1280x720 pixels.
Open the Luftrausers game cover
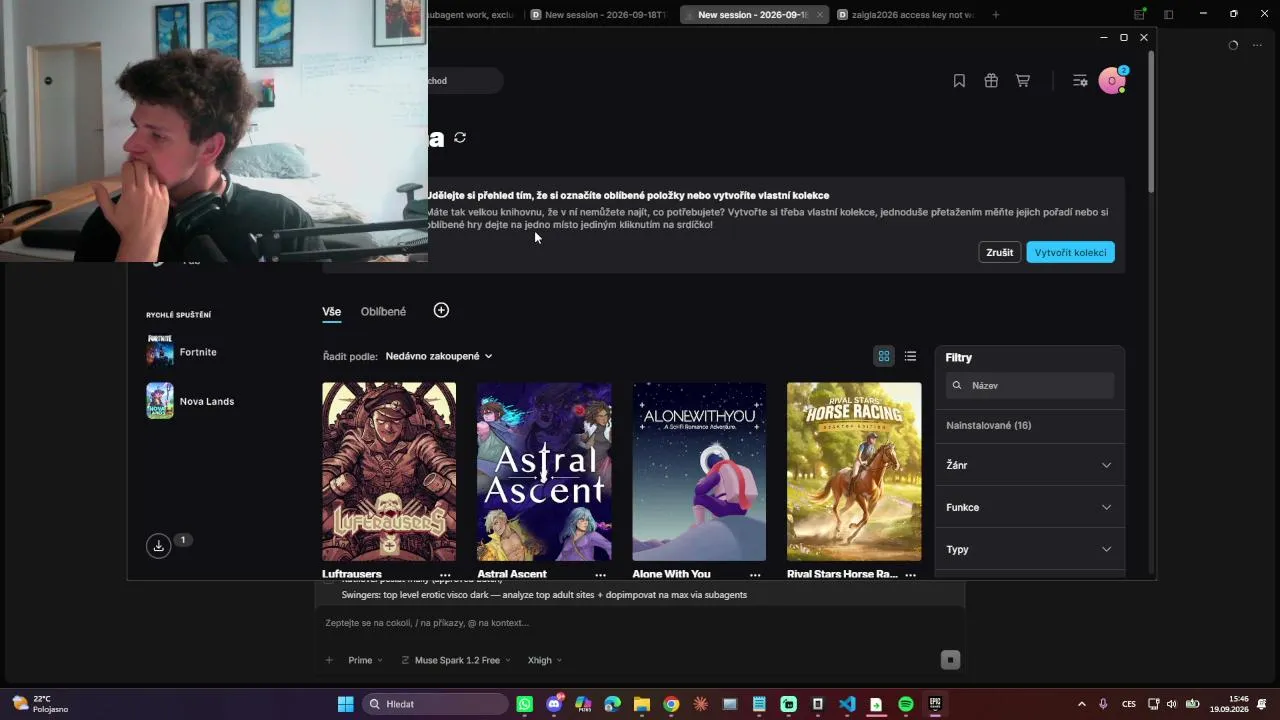click(x=389, y=471)
